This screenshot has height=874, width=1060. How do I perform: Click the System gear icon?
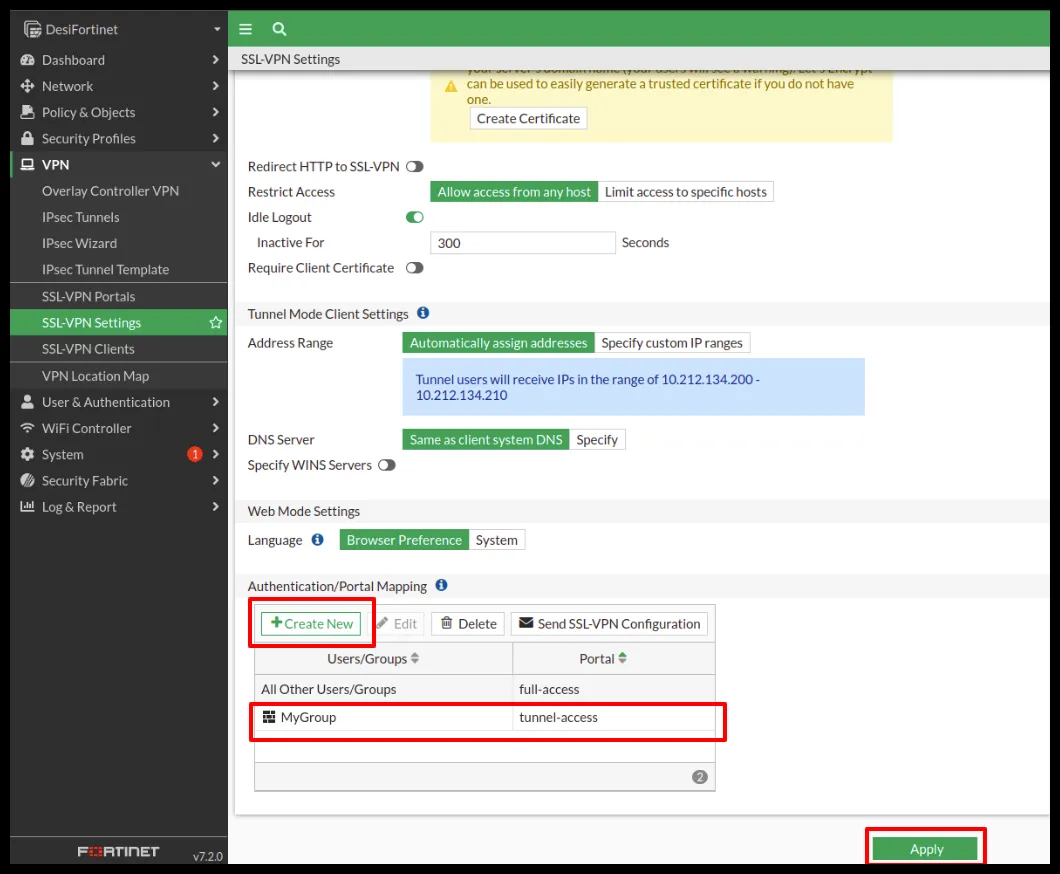tap(28, 455)
